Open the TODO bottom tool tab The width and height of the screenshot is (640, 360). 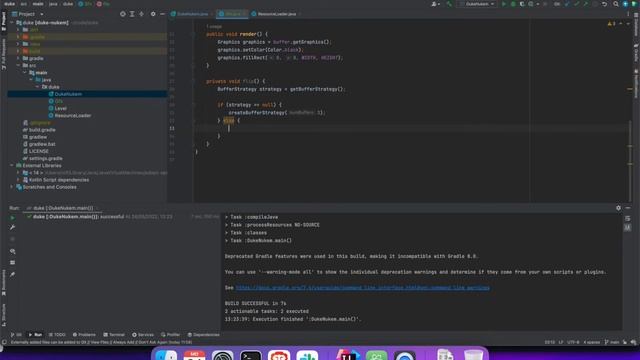coord(57,335)
